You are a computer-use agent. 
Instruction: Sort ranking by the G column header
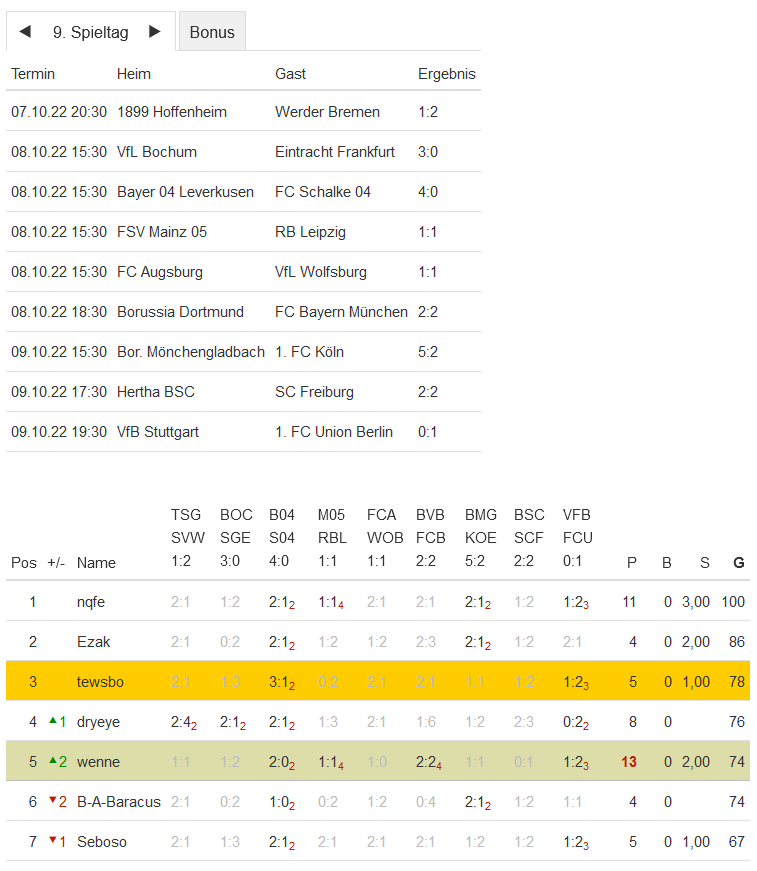point(738,563)
